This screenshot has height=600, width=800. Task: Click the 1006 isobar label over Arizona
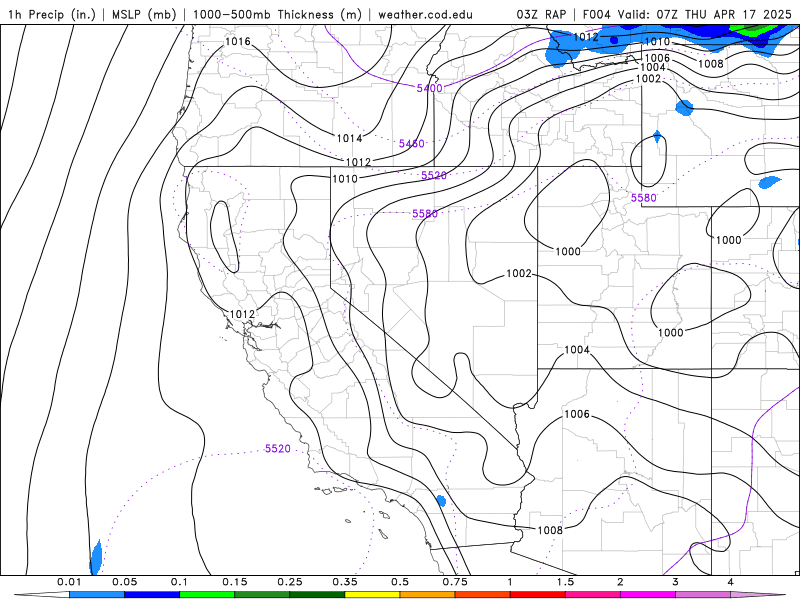(577, 414)
